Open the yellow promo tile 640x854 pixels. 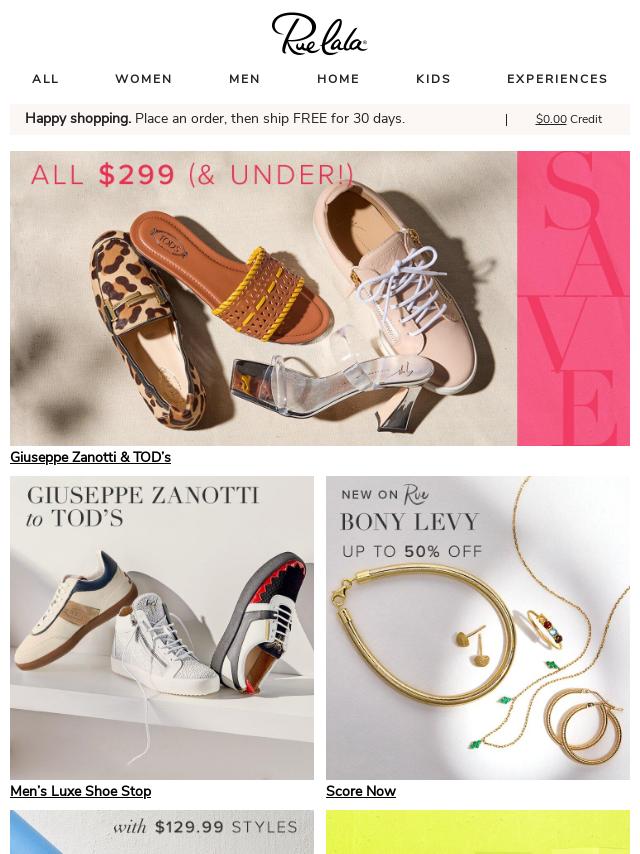478,832
